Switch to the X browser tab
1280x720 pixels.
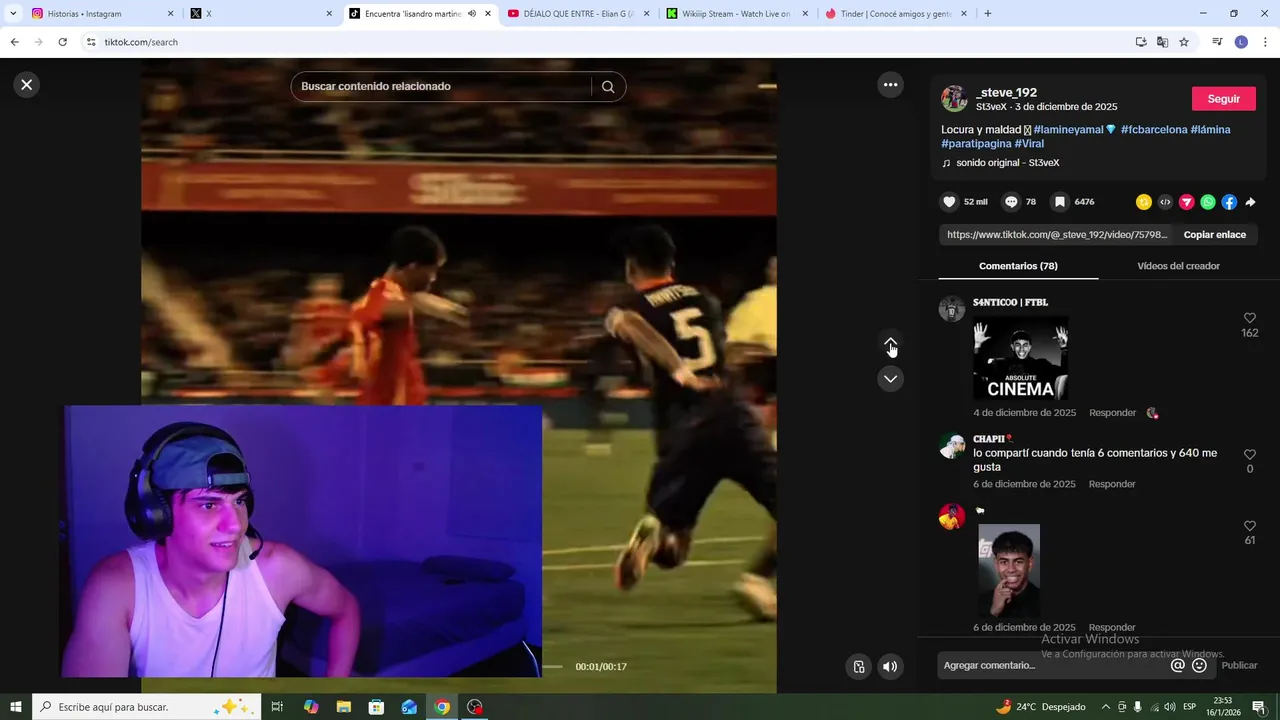click(x=261, y=14)
